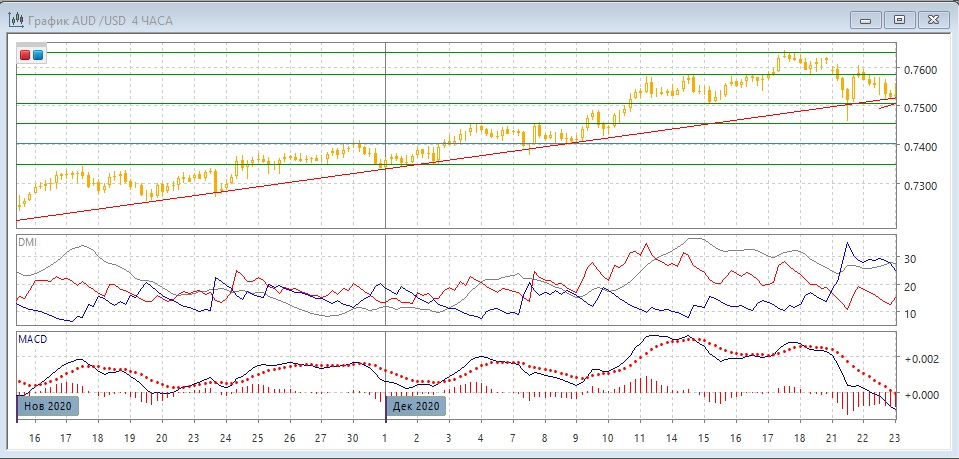Select the MACD indicator label
Viewport: 959px width, 459px height.
33,339
